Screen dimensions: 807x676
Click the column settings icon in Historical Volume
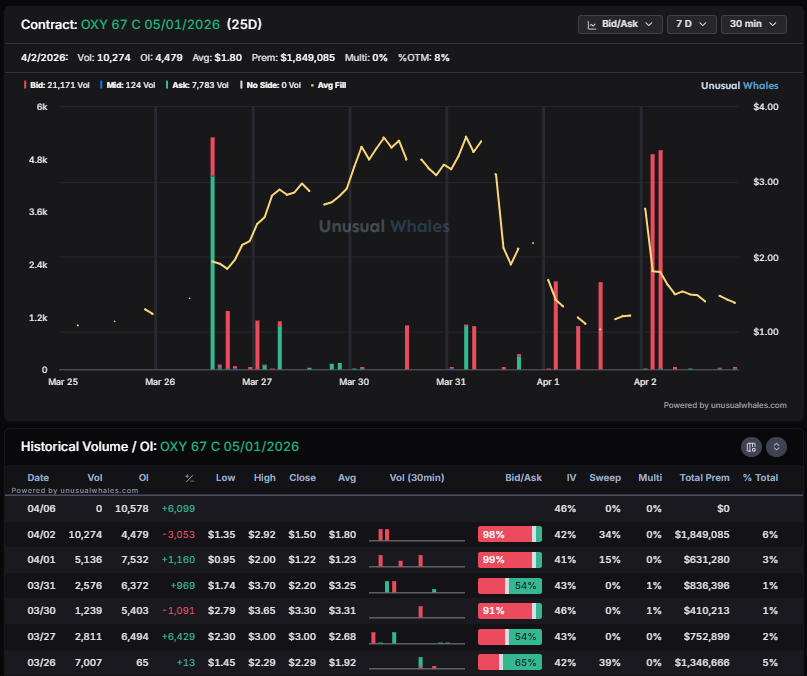(751, 447)
